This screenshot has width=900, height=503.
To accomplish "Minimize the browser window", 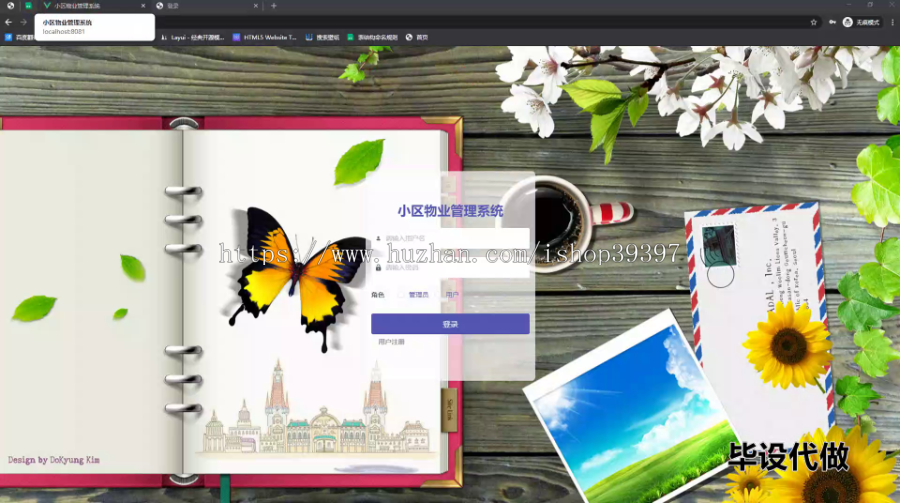I will [x=848, y=5].
